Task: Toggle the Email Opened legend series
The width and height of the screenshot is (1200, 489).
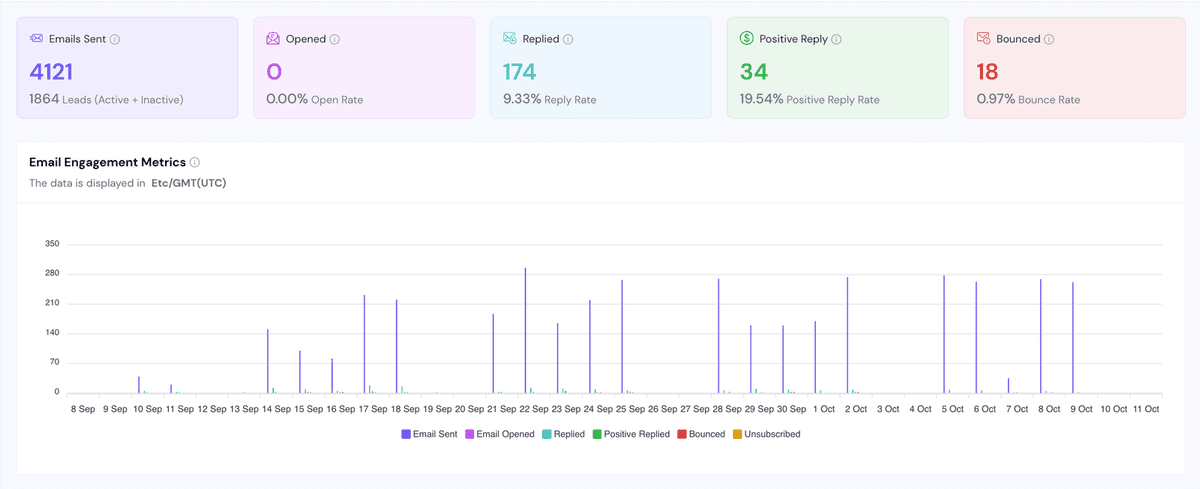Action: [x=500, y=434]
